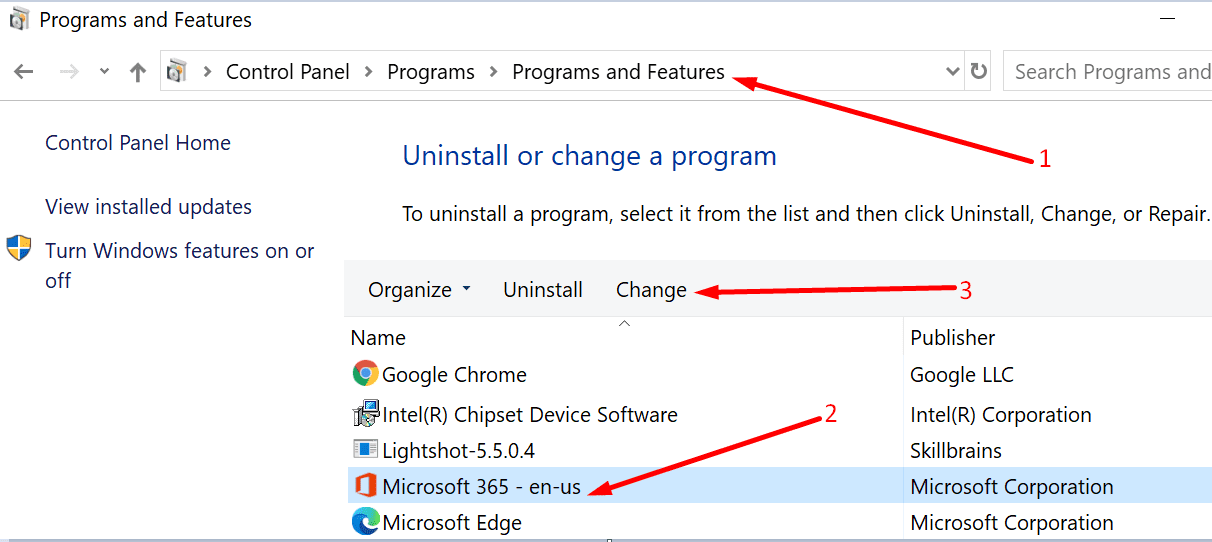Open Turn Windows features on or off
The width and height of the screenshot is (1212, 542).
[180, 266]
